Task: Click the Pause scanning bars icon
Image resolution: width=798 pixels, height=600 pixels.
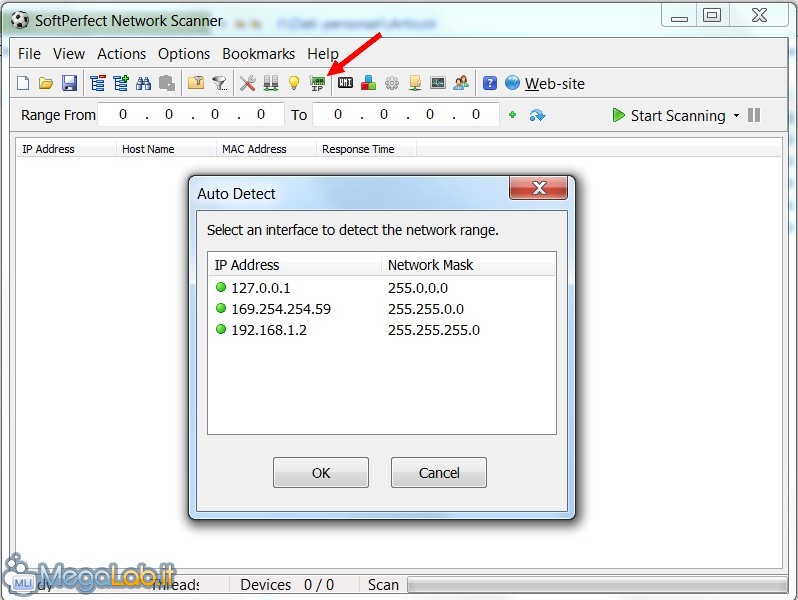Action: pyautogui.click(x=754, y=115)
